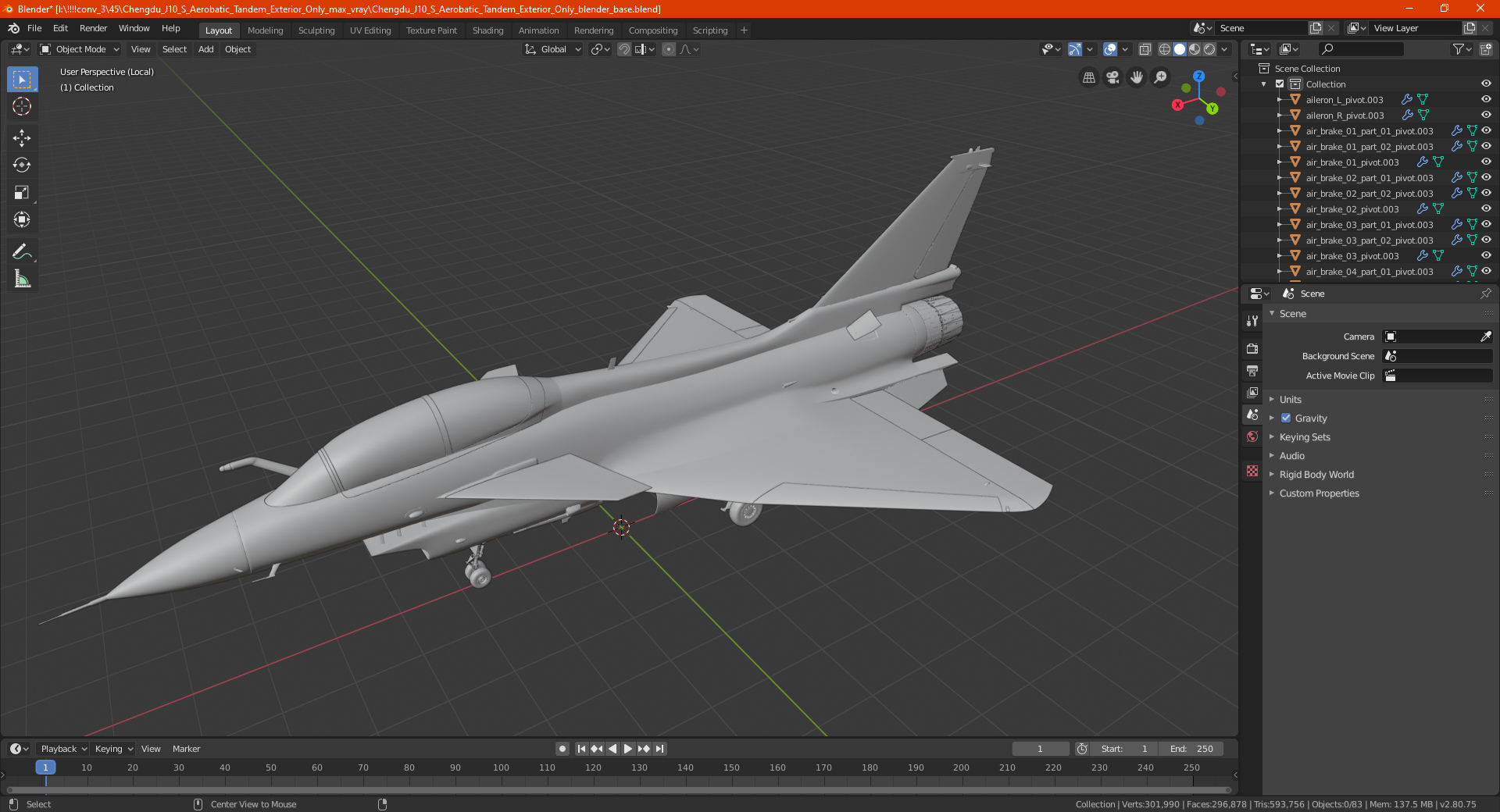Select the Rotate tool
The height and width of the screenshot is (812, 1500).
pyautogui.click(x=22, y=166)
